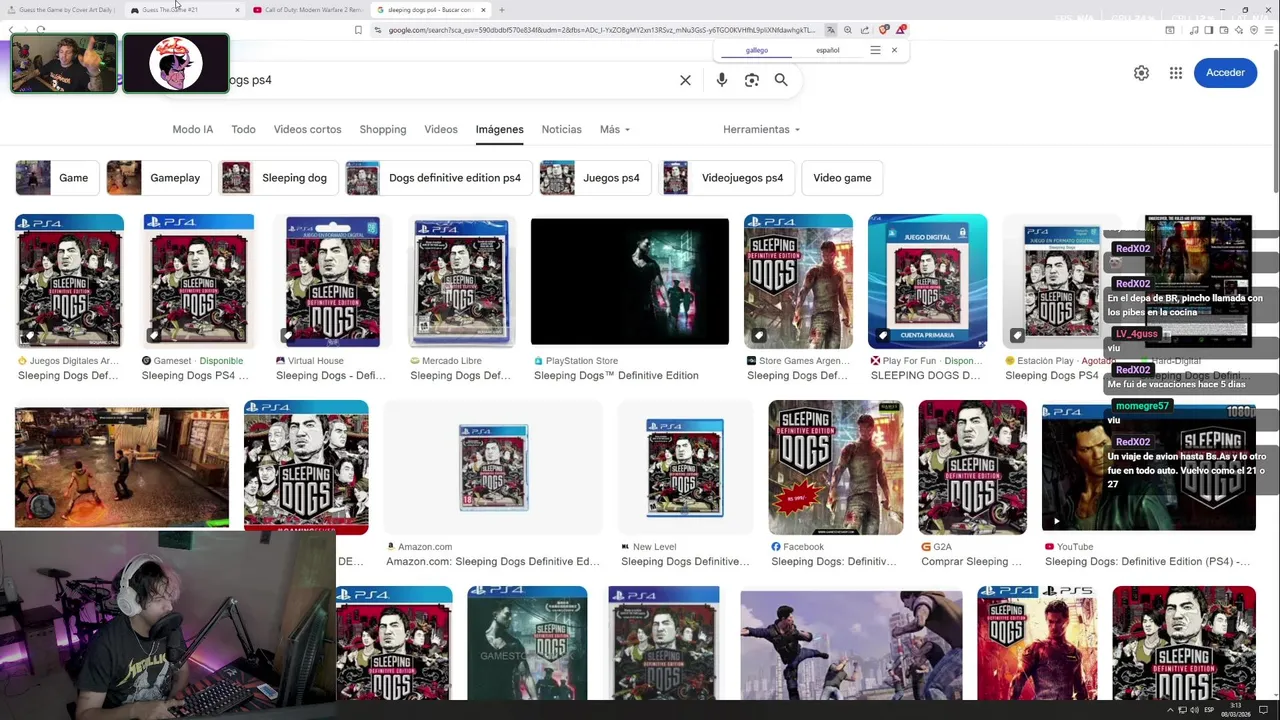This screenshot has width=1280, height=720.
Task: Open Windows notification center icon
Action: (1263, 710)
